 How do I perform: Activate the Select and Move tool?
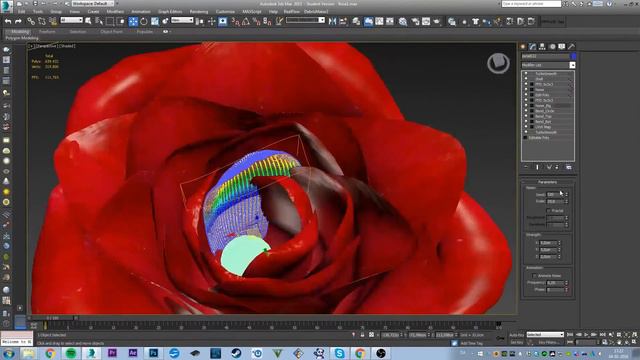click(133, 21)
